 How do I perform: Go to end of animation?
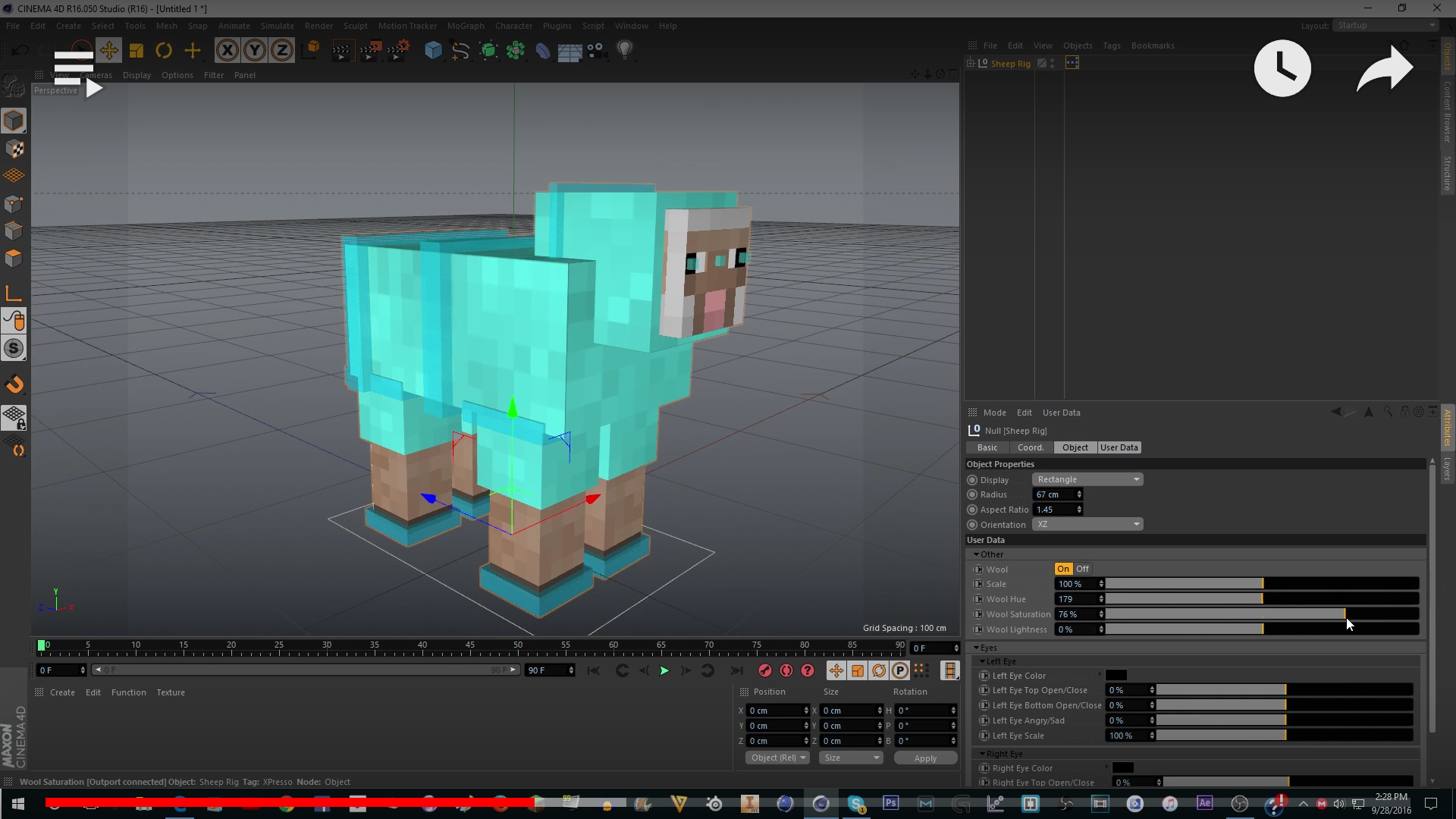(736, 670)
